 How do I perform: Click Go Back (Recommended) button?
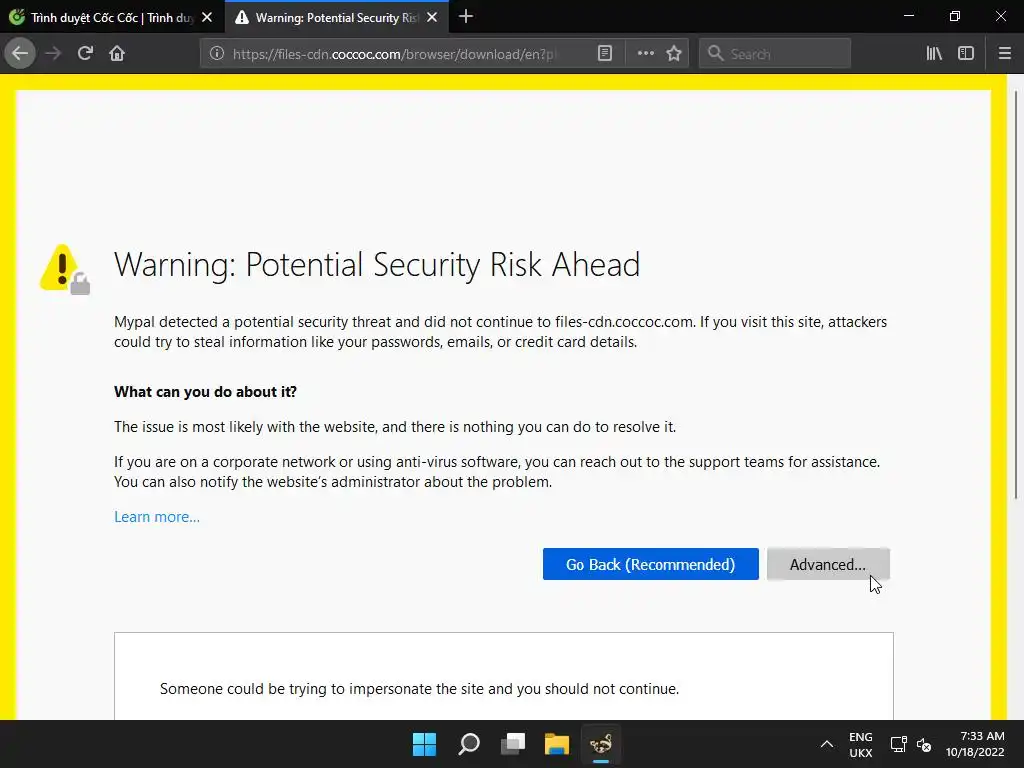coord(650,564)
